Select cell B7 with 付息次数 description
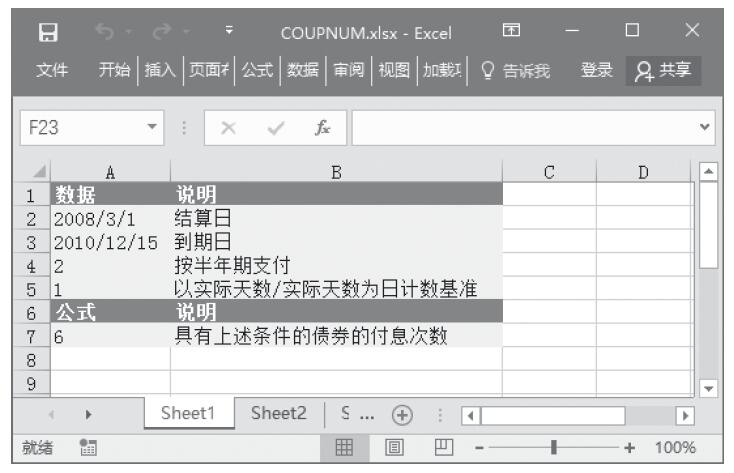 [336, 337]
